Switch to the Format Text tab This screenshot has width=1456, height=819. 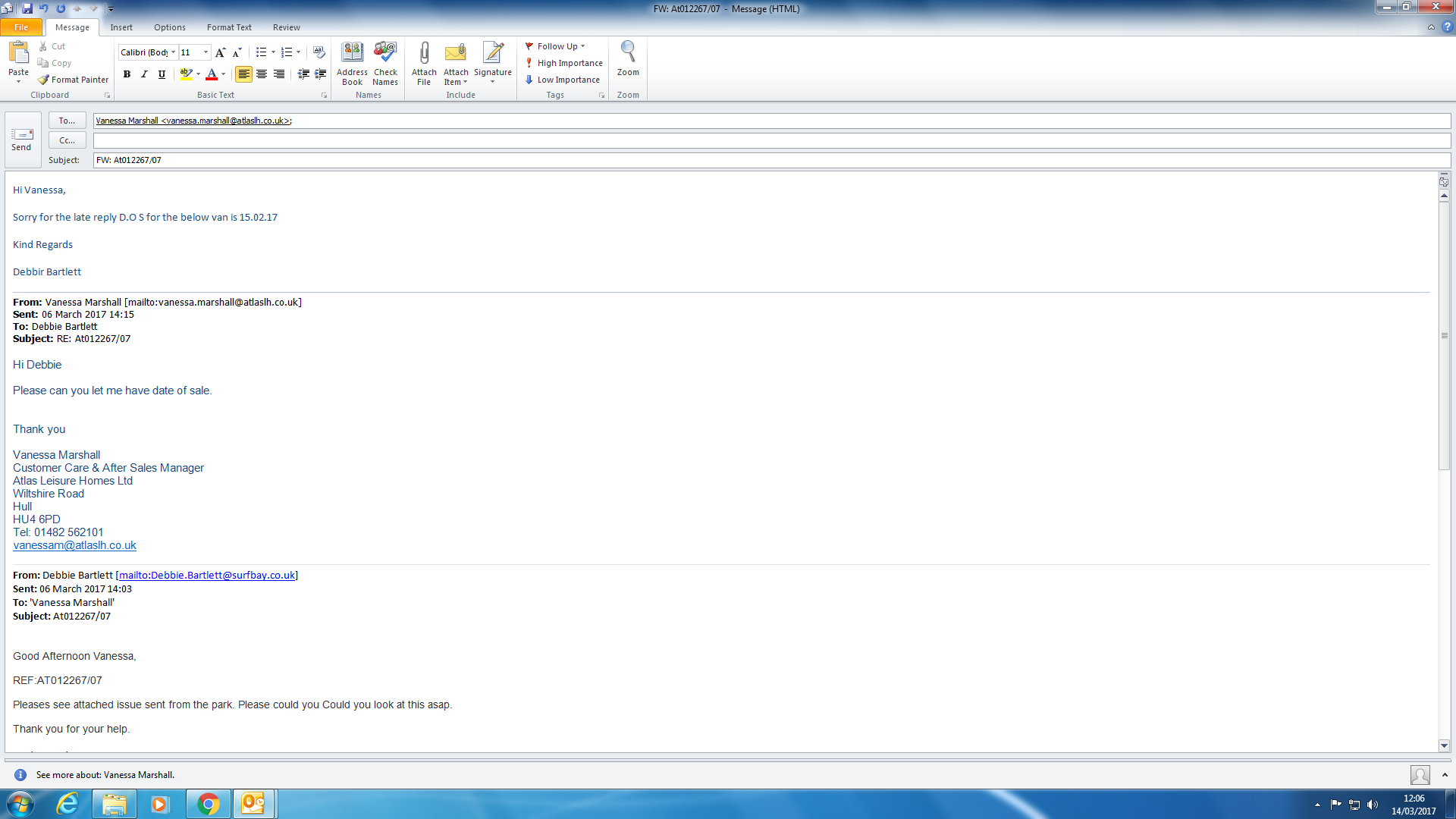point(229,27)
